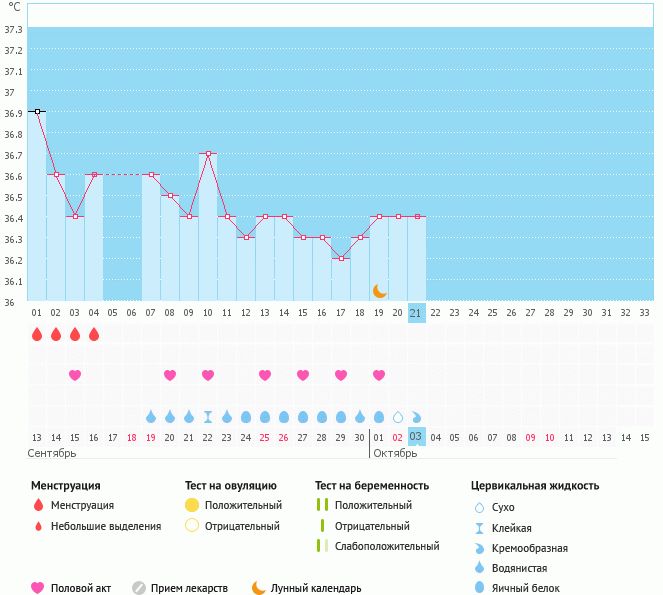
Task: Click the watery fluid drop on September 19
Action: pos(151,417)
